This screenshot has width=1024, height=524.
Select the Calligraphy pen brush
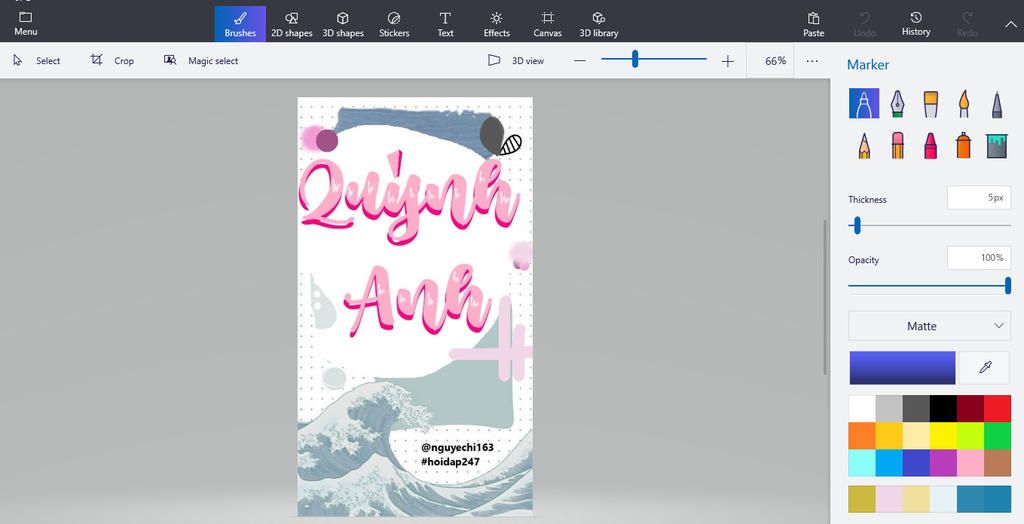tap(897, 103)
